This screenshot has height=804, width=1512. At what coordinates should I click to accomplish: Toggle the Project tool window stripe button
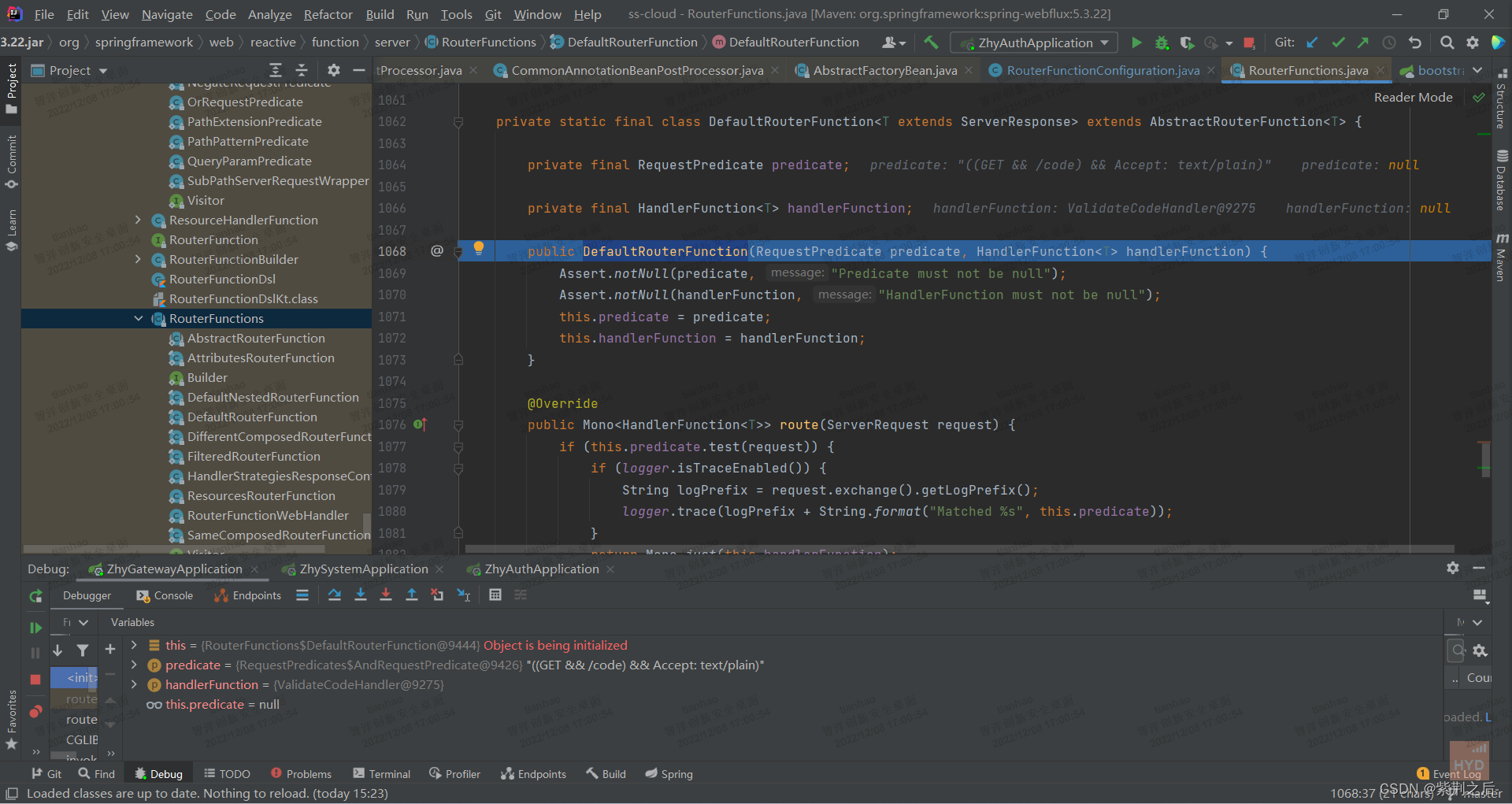(x=11, y=88)
